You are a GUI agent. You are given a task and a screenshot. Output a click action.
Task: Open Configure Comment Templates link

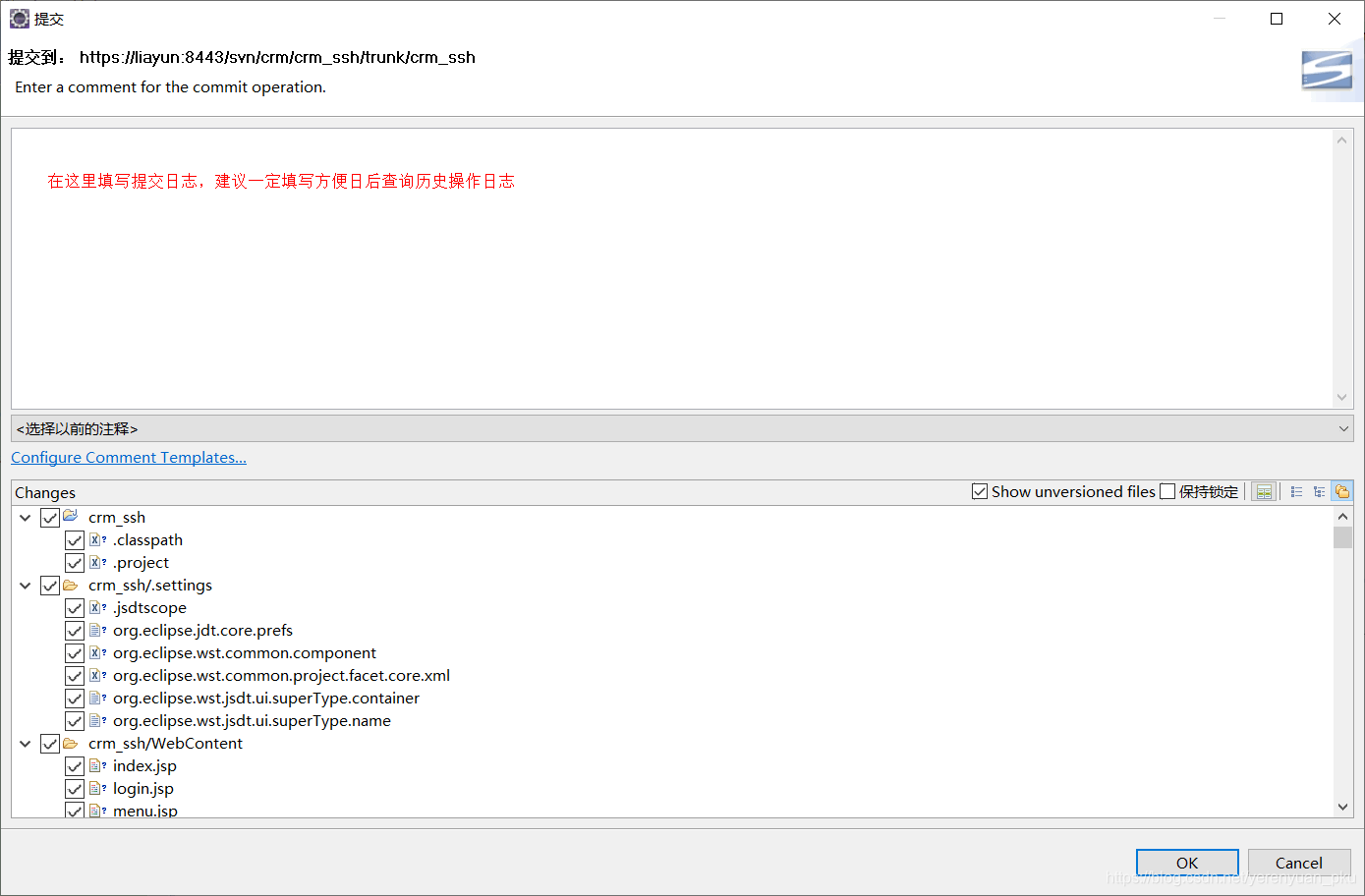click(x=129, y=457)
